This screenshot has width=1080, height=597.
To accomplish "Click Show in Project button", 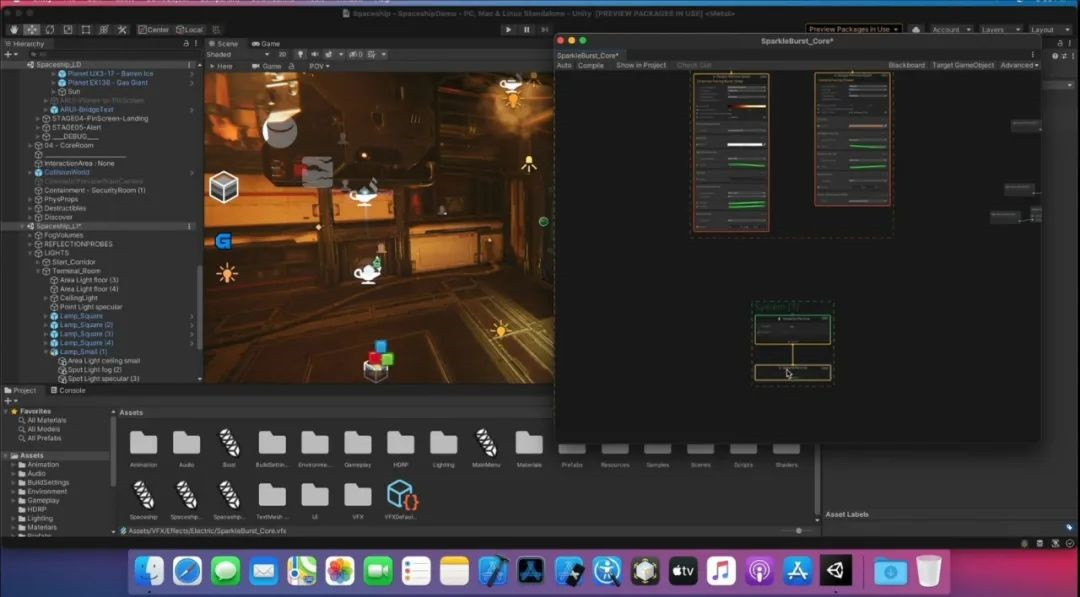I will (640, 65).
